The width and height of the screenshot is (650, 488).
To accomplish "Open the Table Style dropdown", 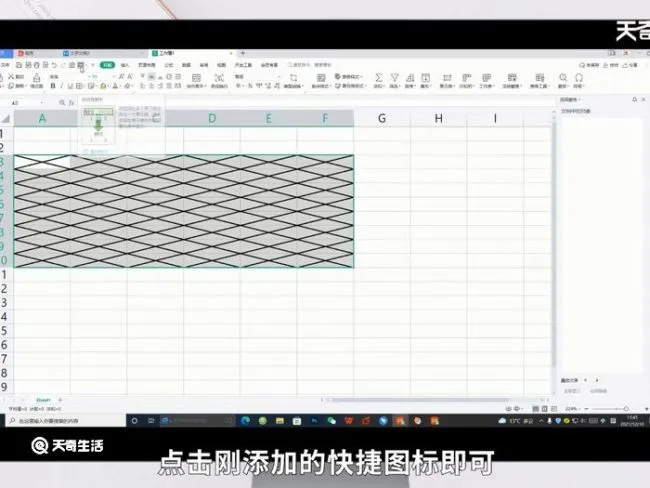I will pos(349,77).
